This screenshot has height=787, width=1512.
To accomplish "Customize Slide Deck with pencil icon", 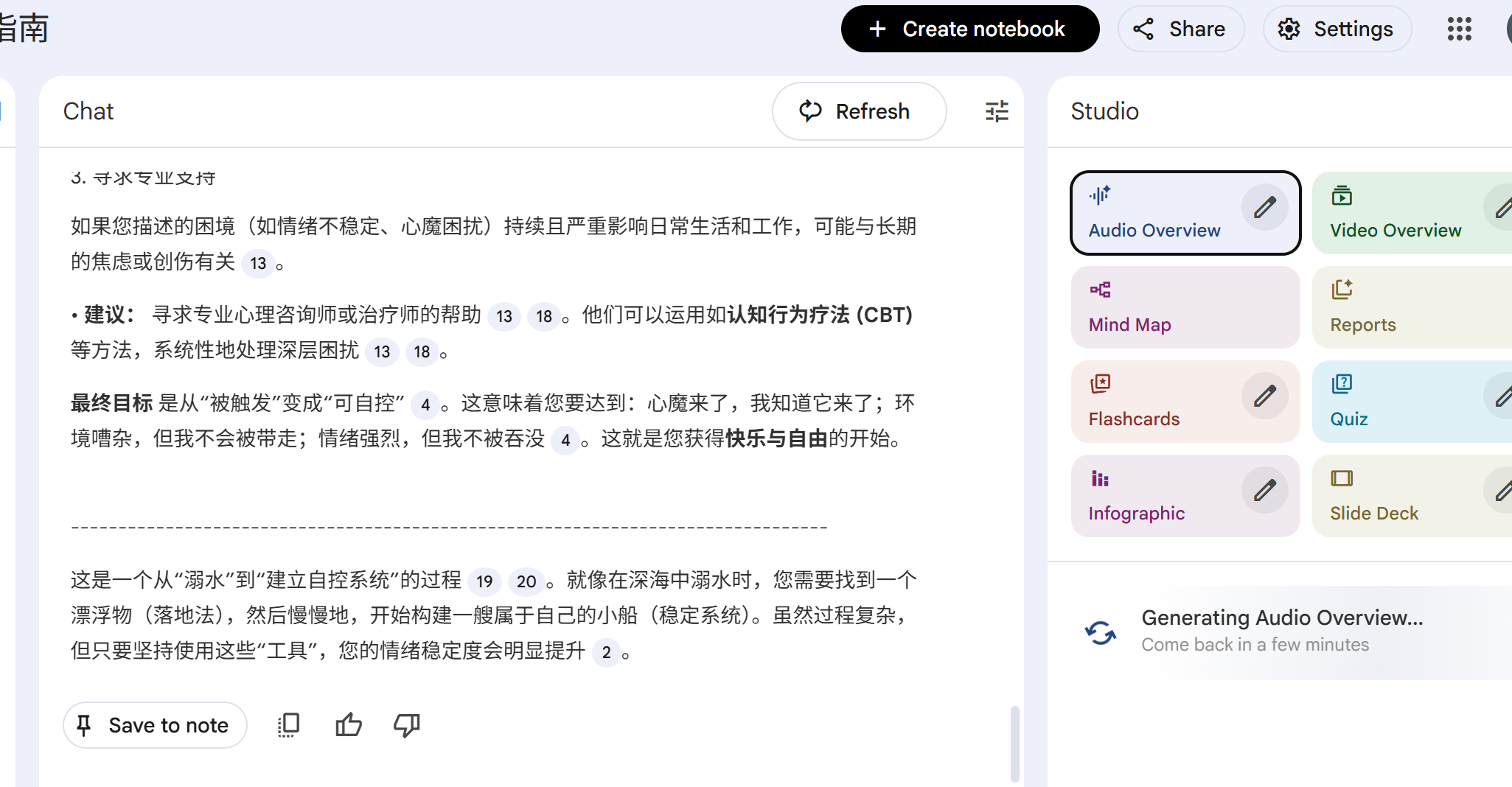I will pos(1502,490).
